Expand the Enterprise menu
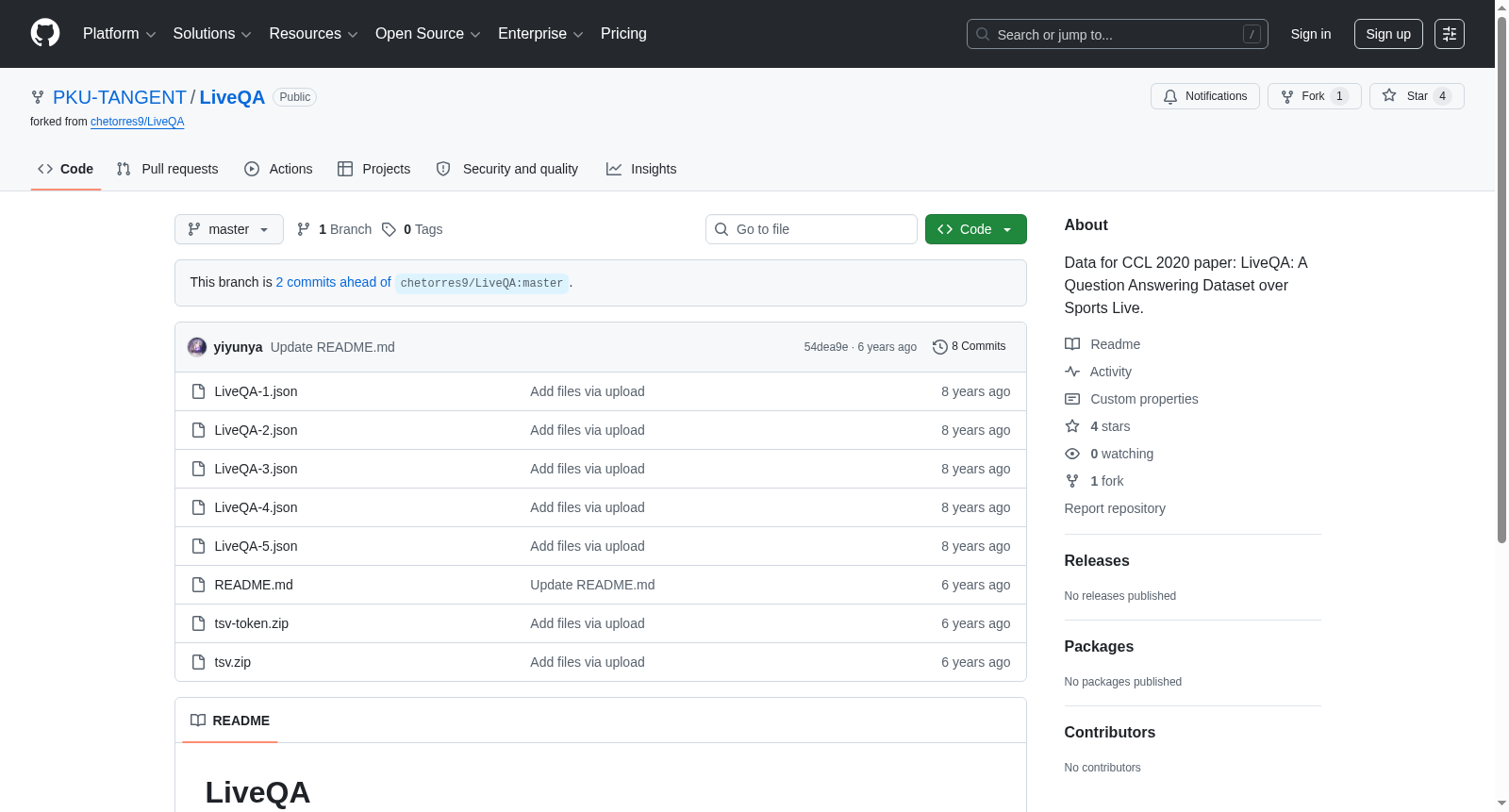The width and height of the screenshot is (1509, 812). coord(540,34)
